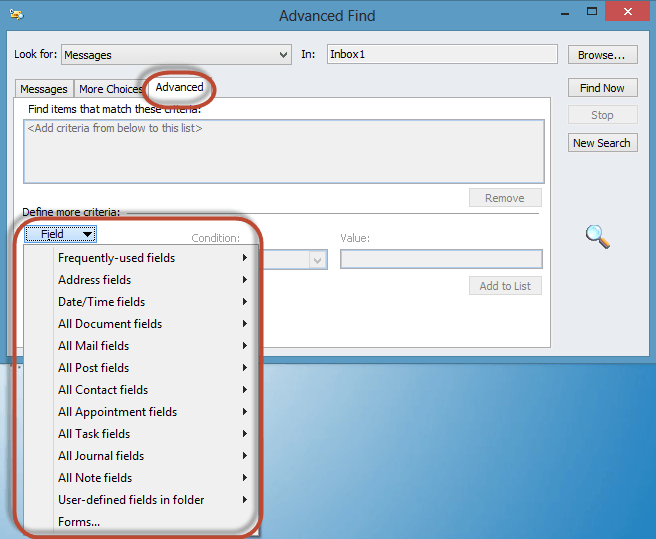656x539 pixels.
Task: Open the Condition dropdown arrow
Action: coord(318,260)
